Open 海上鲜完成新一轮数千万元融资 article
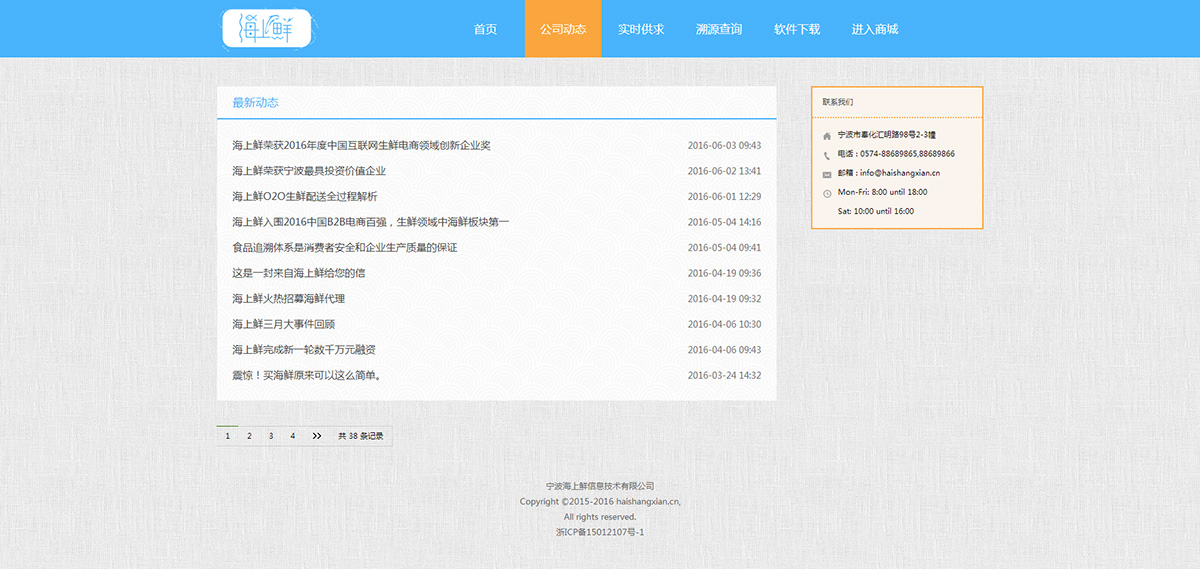The height and width of the screenshot is (569, 1200). point(303,350)
